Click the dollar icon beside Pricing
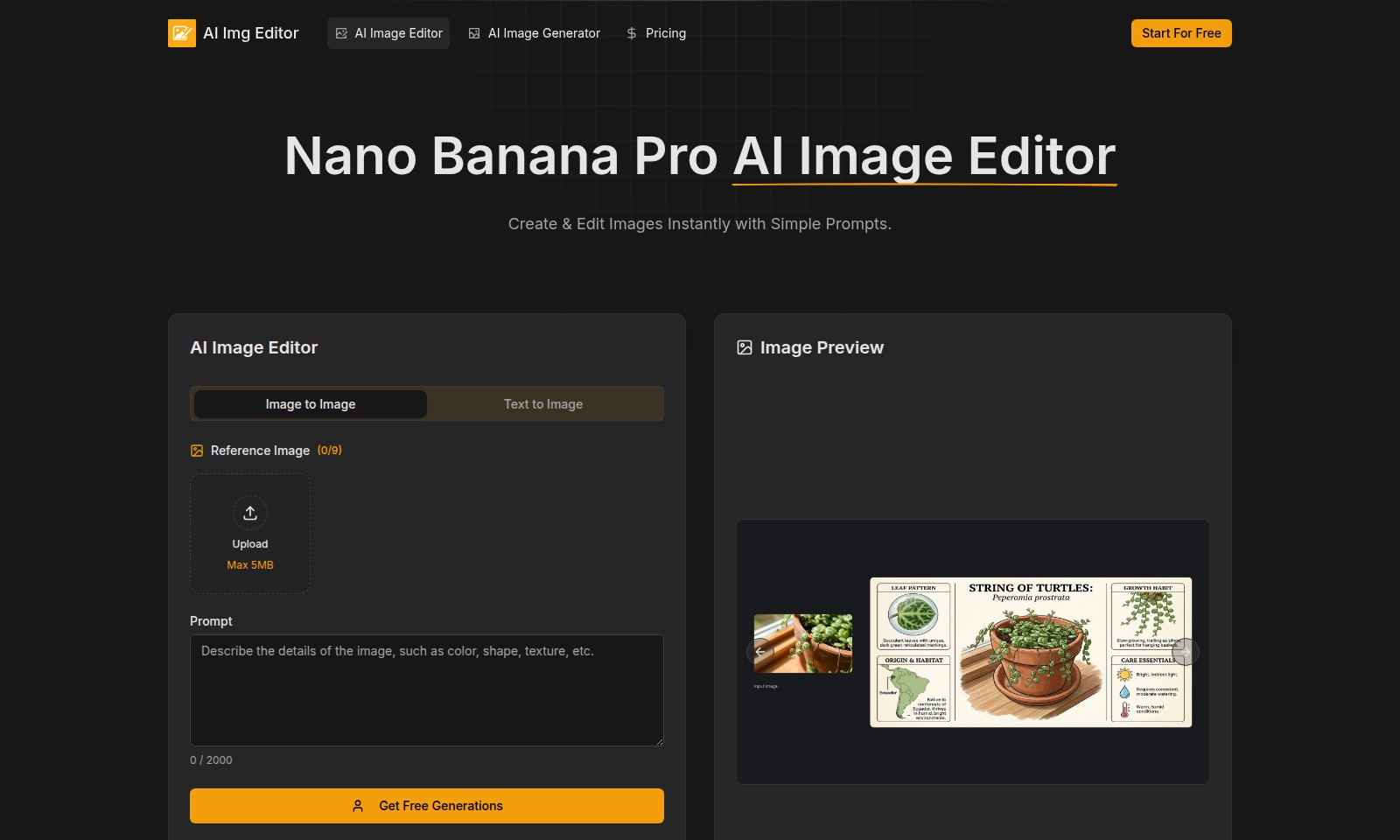Screen dimensions: 1400x840 [632, 33]
